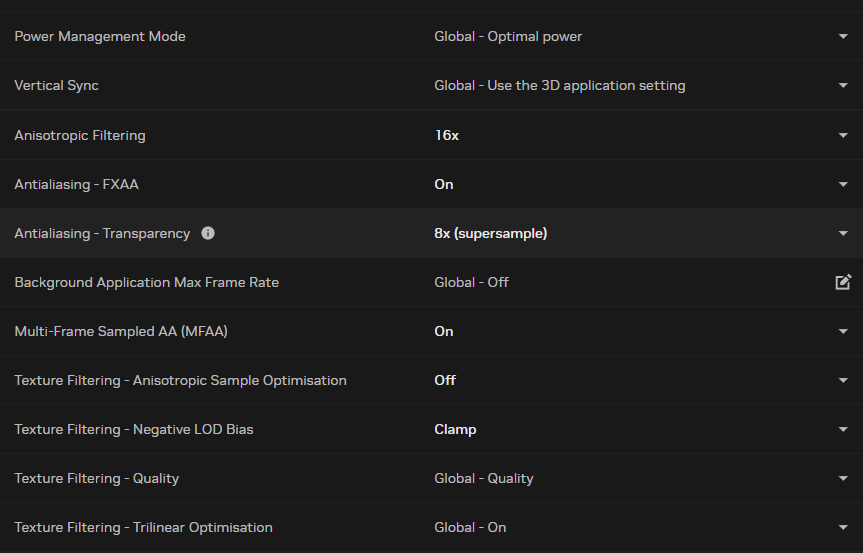Expand the Antialiasing - FXAA dropdown
The width and height of the screenshot is (863, 553).
[843, 184]
